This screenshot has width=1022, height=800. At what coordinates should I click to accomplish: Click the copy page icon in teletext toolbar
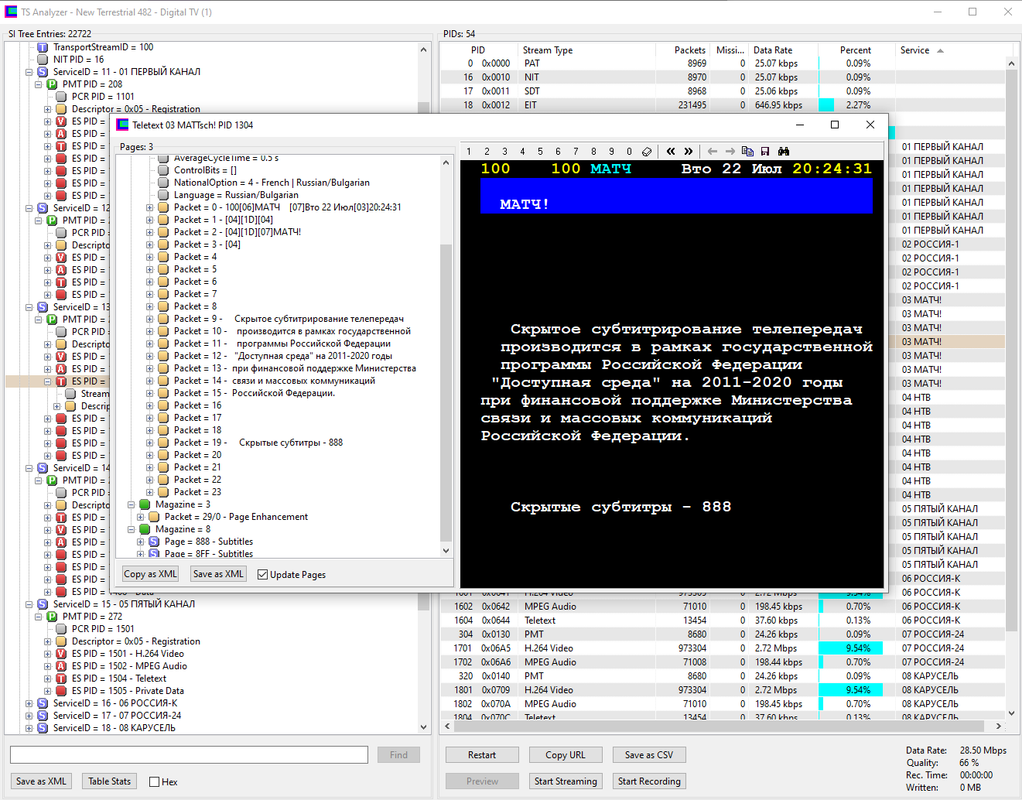coord(748,151)
